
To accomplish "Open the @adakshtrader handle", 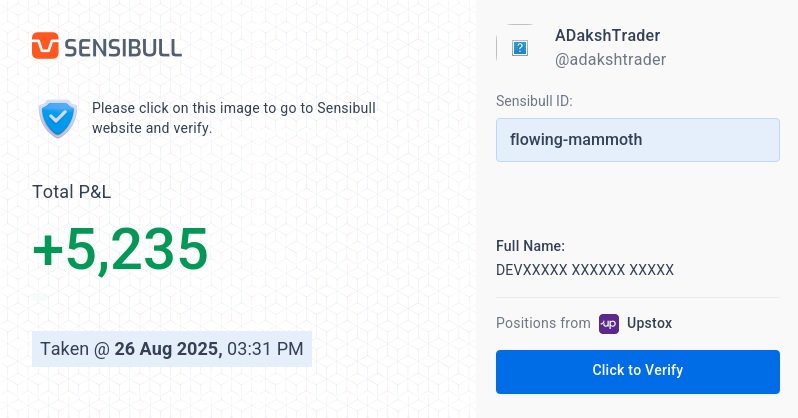I will coord(610,60).
